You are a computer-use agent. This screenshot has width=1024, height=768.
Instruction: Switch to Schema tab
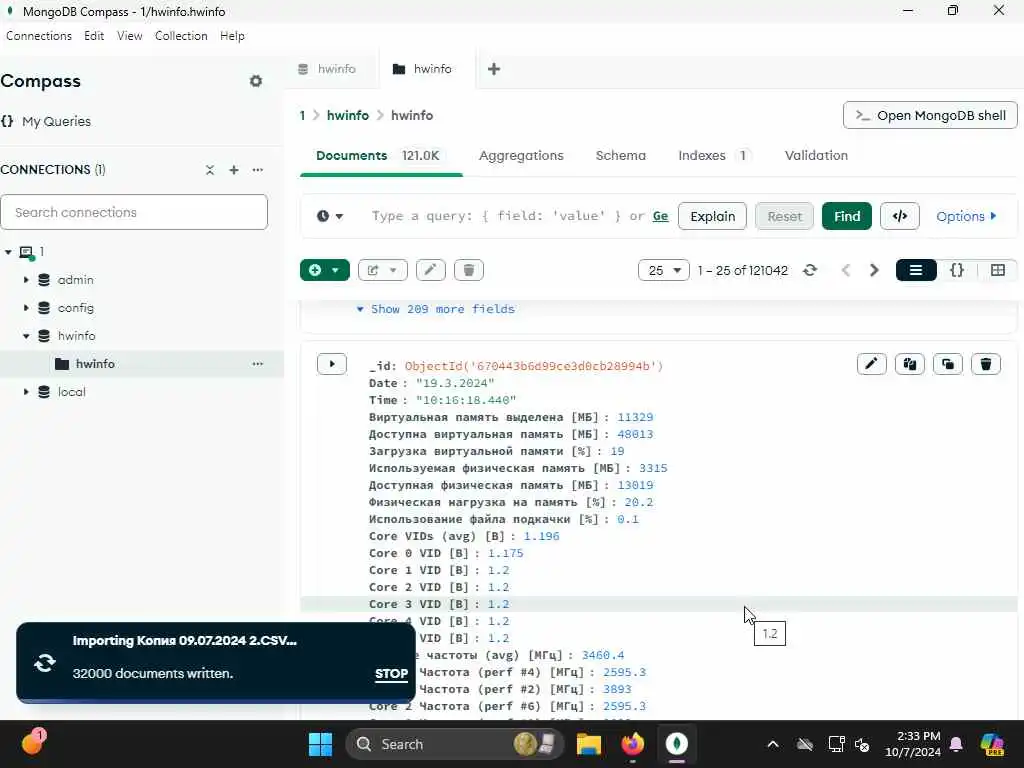click(x=620, y=155)
